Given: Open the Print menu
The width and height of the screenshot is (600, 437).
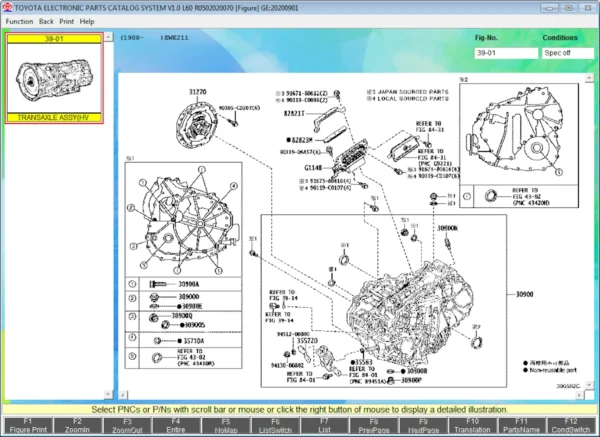Looking at the screenshot, I should coord(67,21).
